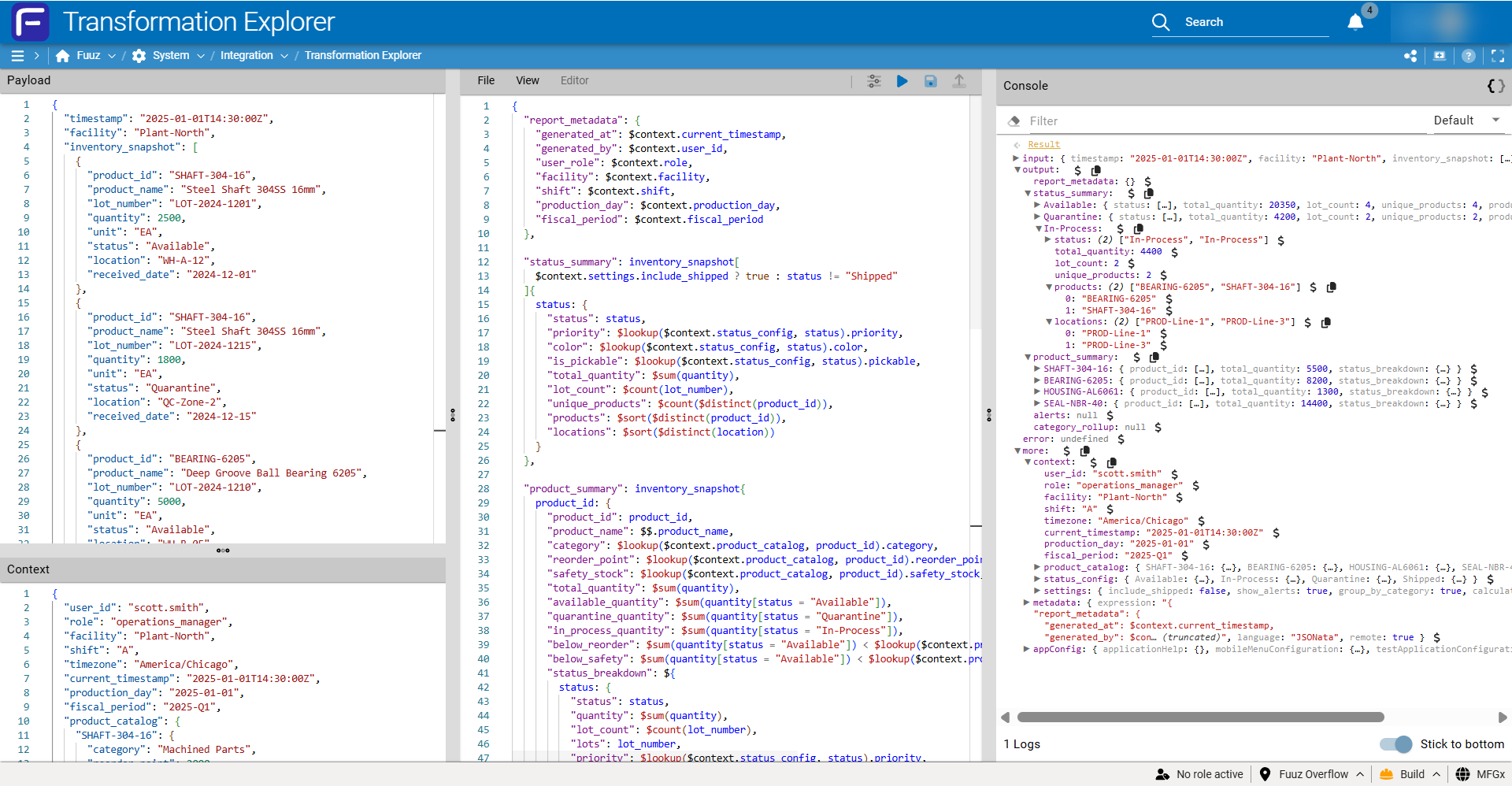Expand the Available status entry
Image resolution: width=1512 pixels, height=786 pixels.
pos(1038,205)
